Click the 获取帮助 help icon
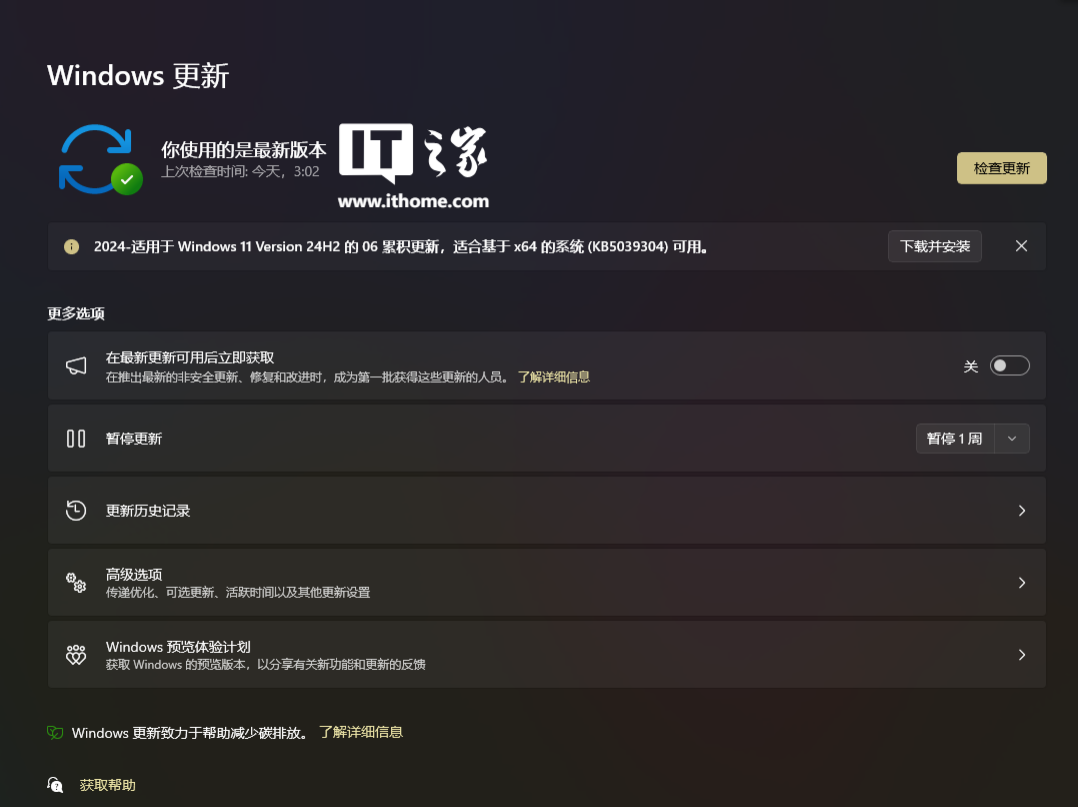1078x807 pixels. tap(55, 785)
